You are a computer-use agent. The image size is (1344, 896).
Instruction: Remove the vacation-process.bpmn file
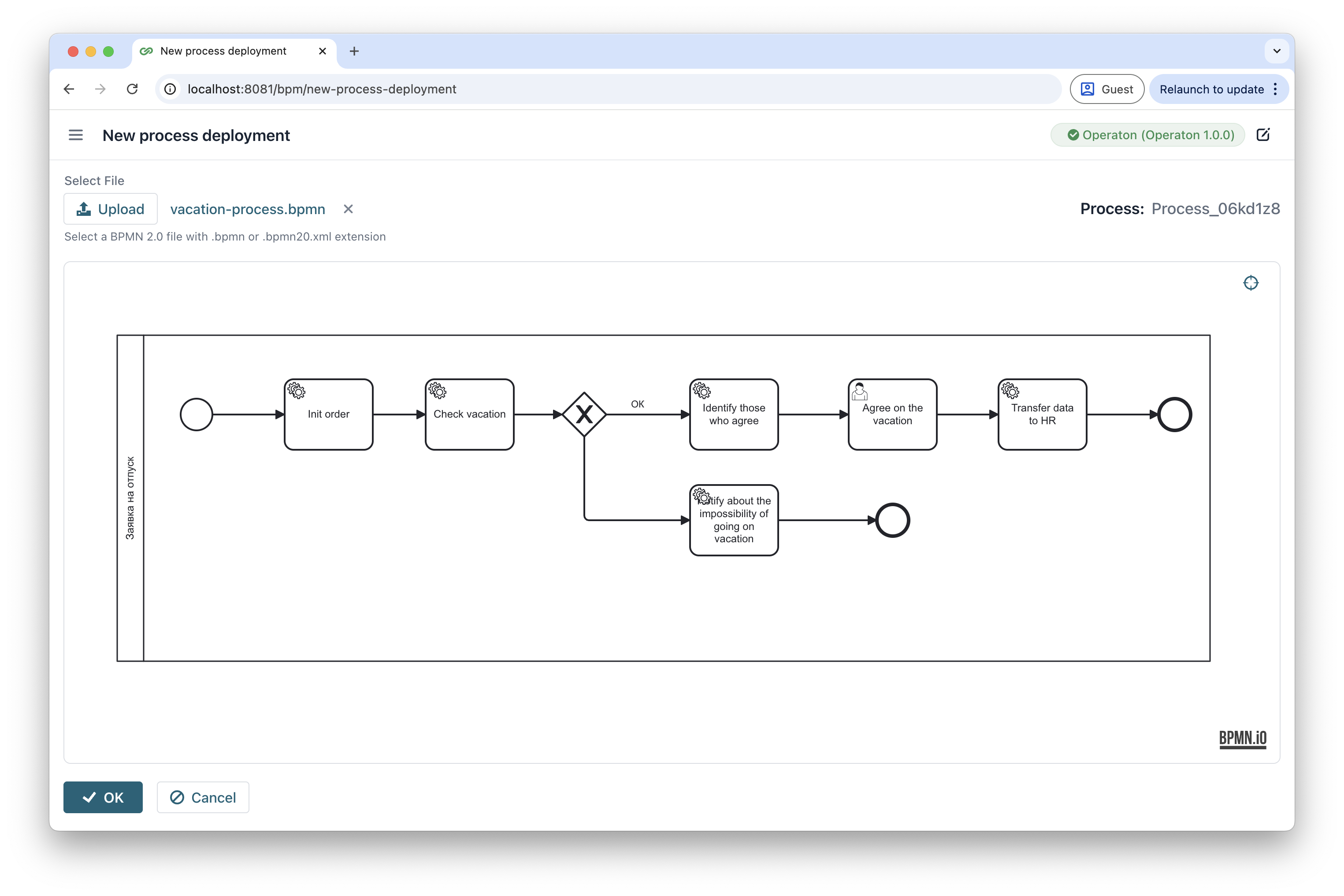pos(348,209)
